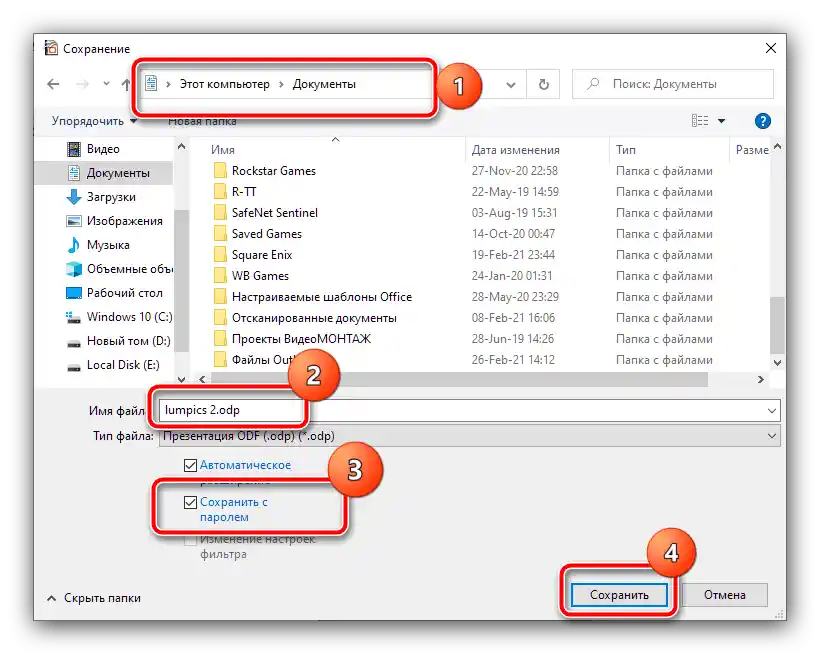Toggle 'Автоматическое расширение' checkbox
The image size is (820, 654).
coord(190,465)
